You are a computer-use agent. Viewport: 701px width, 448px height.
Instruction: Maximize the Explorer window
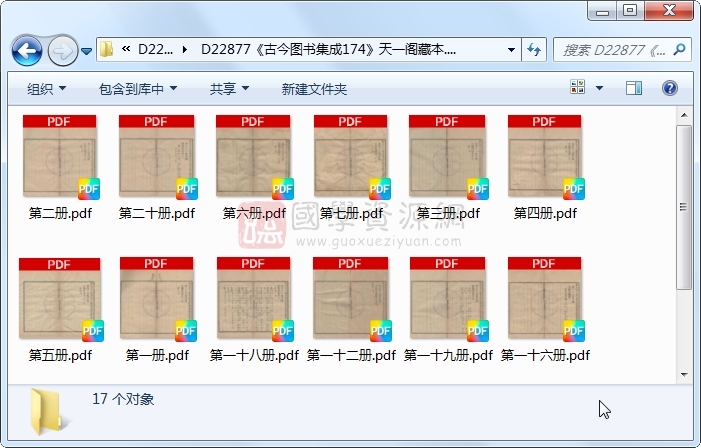click(x=630, y=11)
